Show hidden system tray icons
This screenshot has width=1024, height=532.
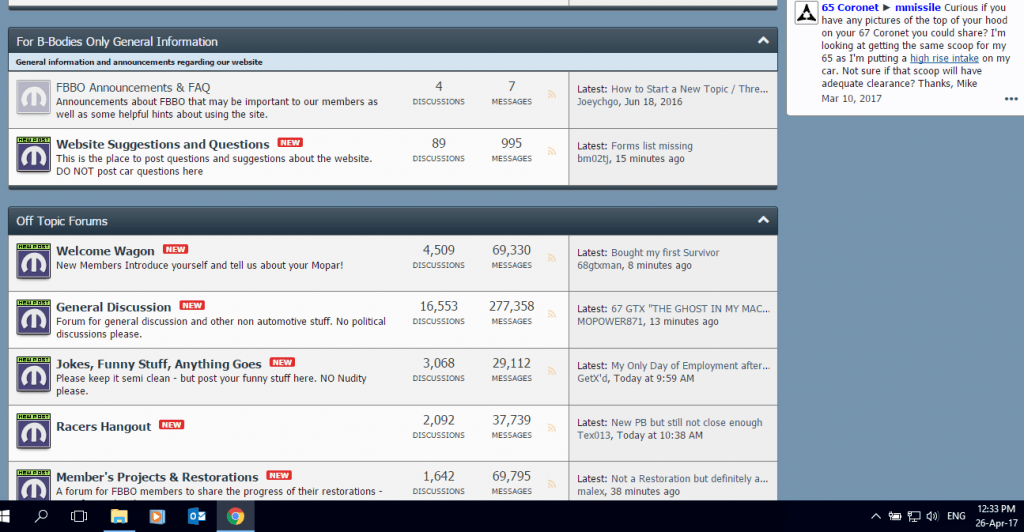pos(876,516)
